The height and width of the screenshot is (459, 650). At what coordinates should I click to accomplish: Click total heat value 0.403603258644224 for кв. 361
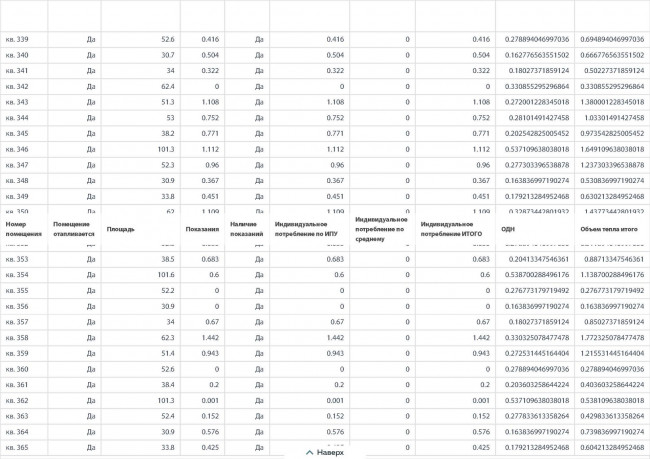pos(612,385)
